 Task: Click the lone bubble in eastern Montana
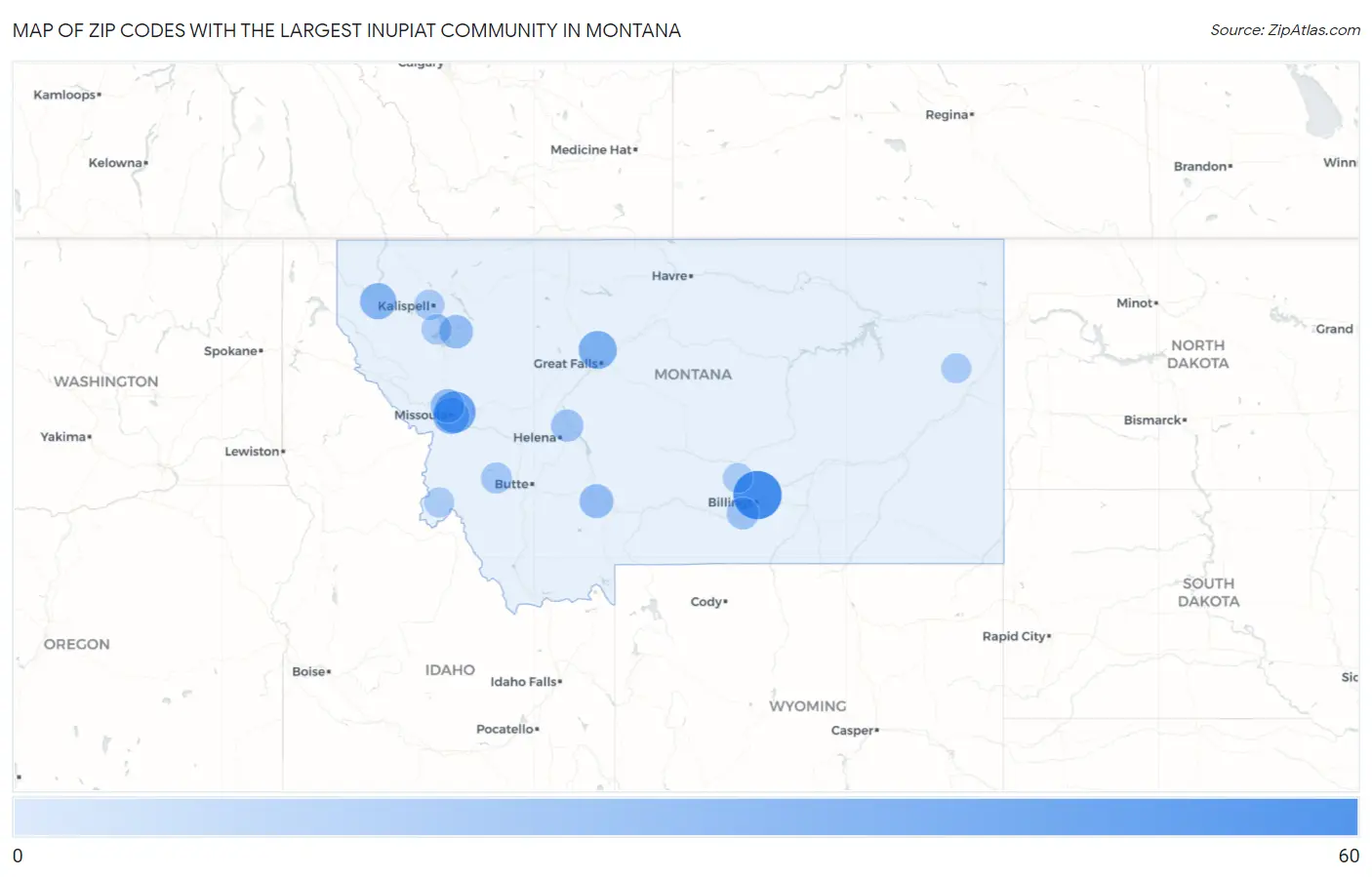[956, 368]
